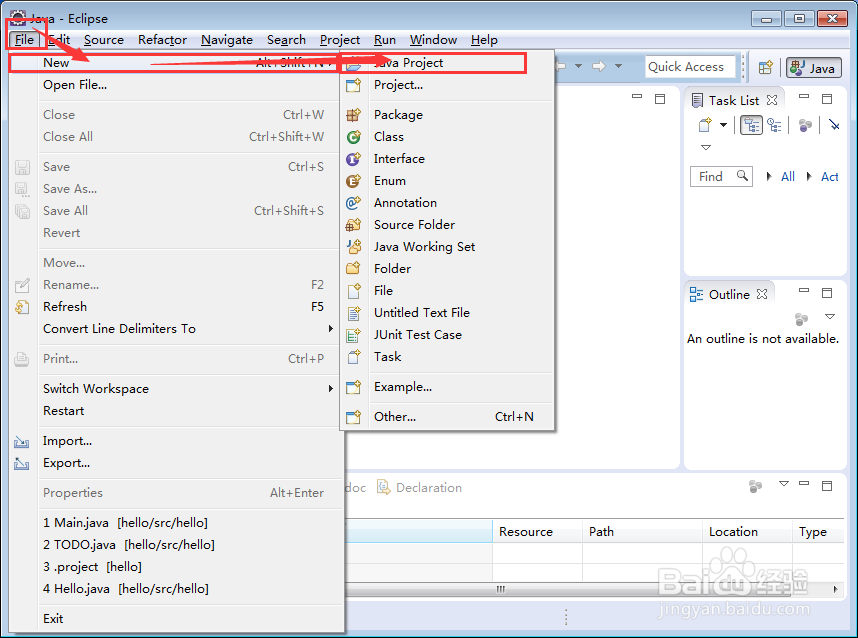The height and width of the screenshot is (638, 858).
Task: Click the All working set link
Action: point(787,177)
